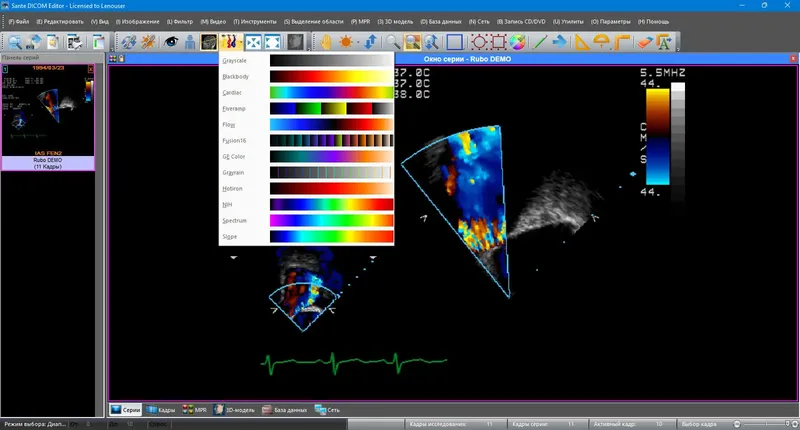Select the text annotation A tool

pyautogui.click(x=664, y=42)
